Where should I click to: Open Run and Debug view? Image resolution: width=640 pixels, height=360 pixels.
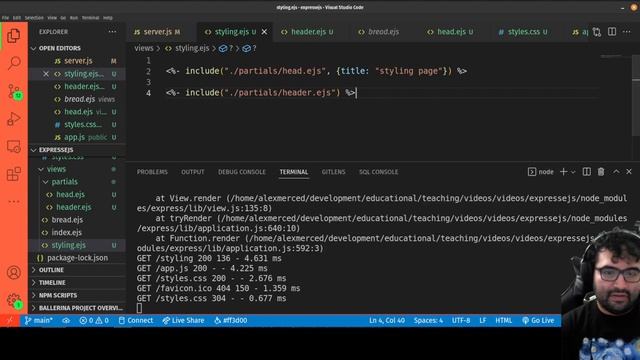tap(14, 119)
